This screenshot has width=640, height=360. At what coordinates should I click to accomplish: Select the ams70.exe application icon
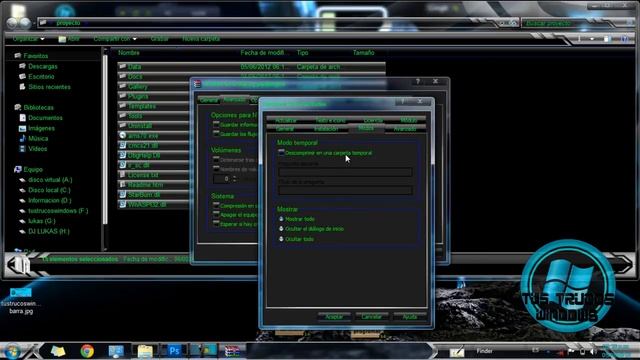click(122, 135)
